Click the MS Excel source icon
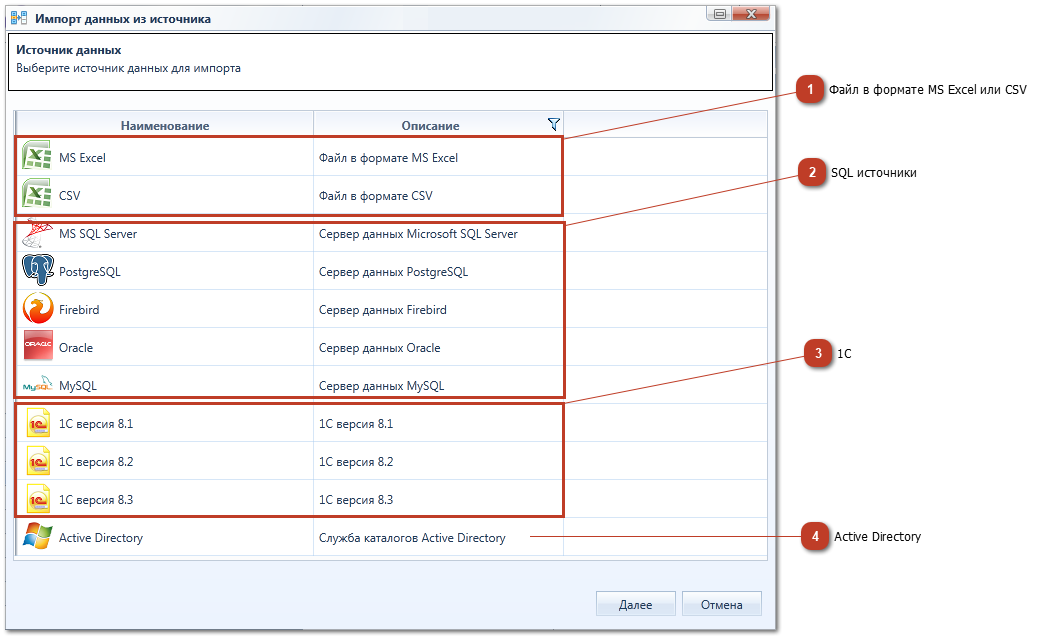The image size is (1043, 639). (37, 156)
